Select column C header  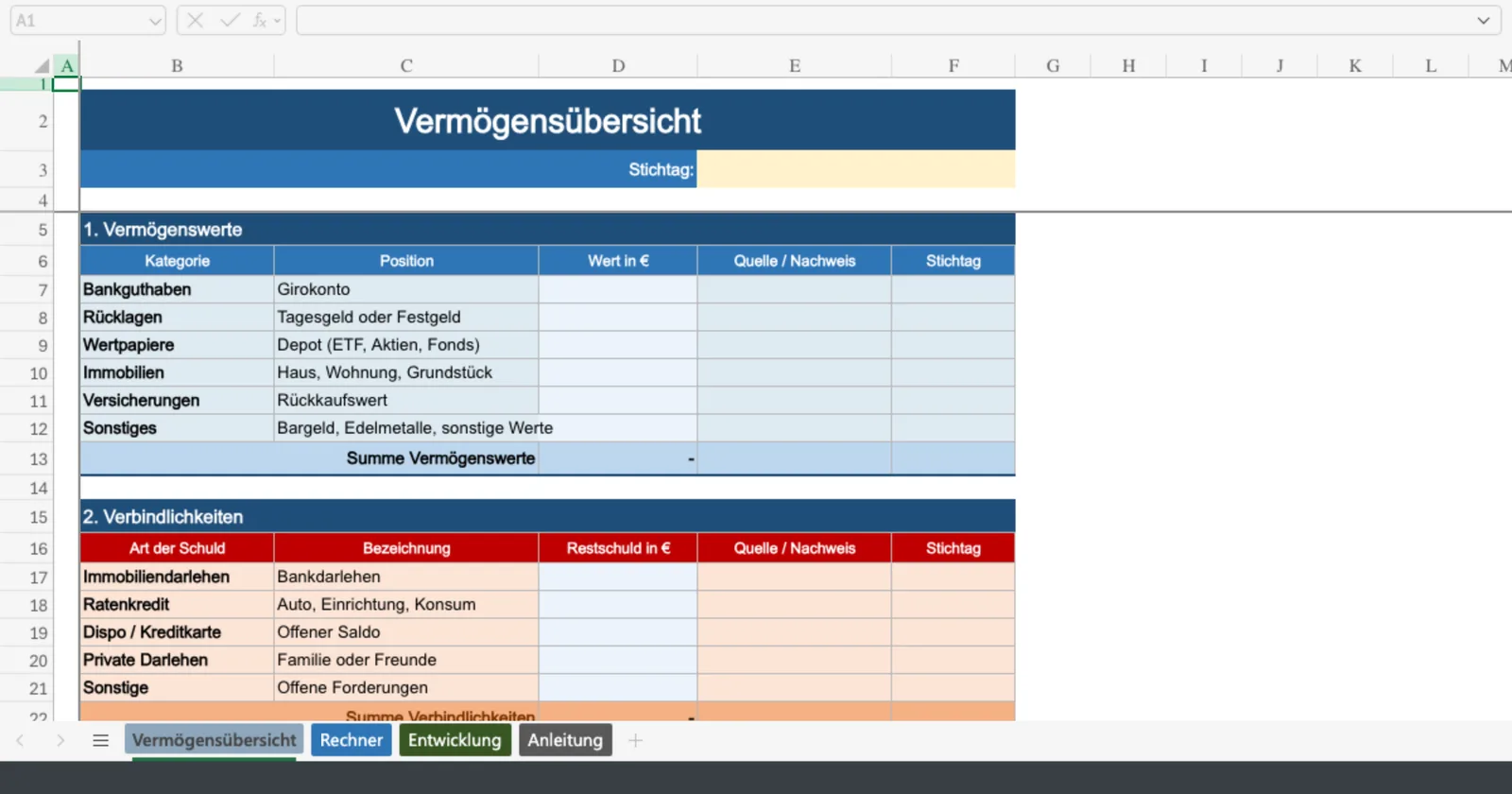406,65
